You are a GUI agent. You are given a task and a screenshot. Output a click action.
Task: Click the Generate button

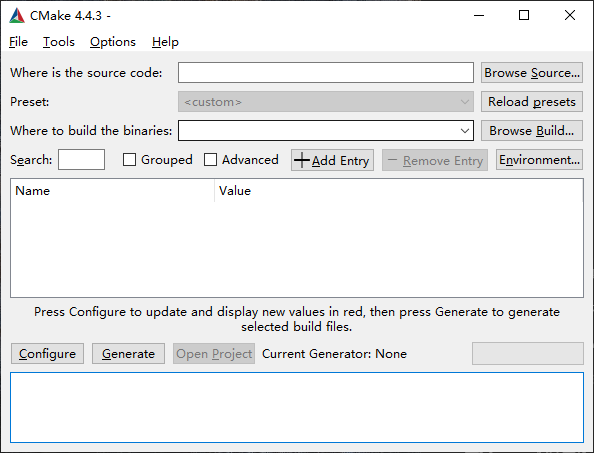(x=128, y=354)
